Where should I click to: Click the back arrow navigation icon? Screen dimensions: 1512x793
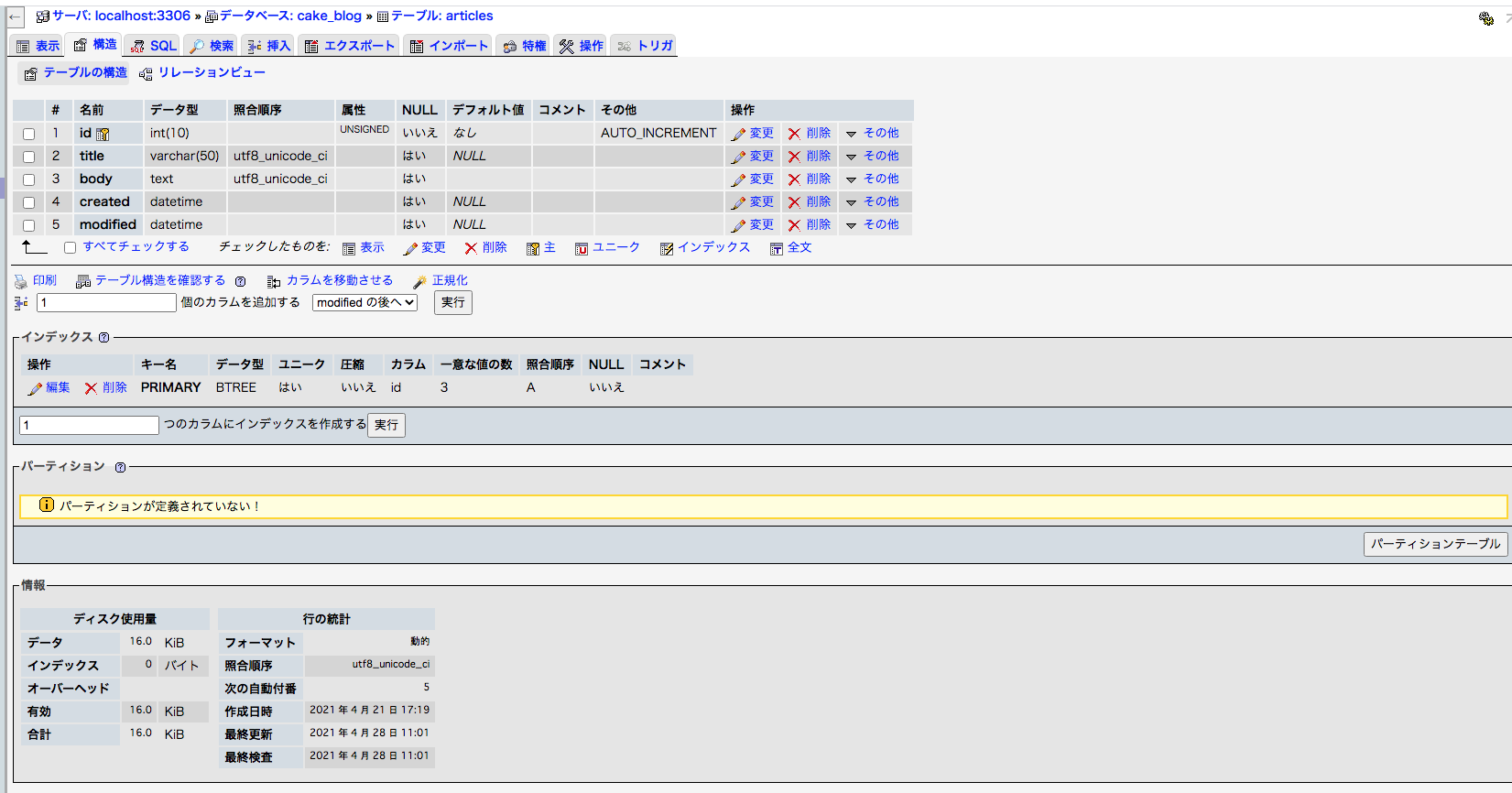[x=15, y=16]
